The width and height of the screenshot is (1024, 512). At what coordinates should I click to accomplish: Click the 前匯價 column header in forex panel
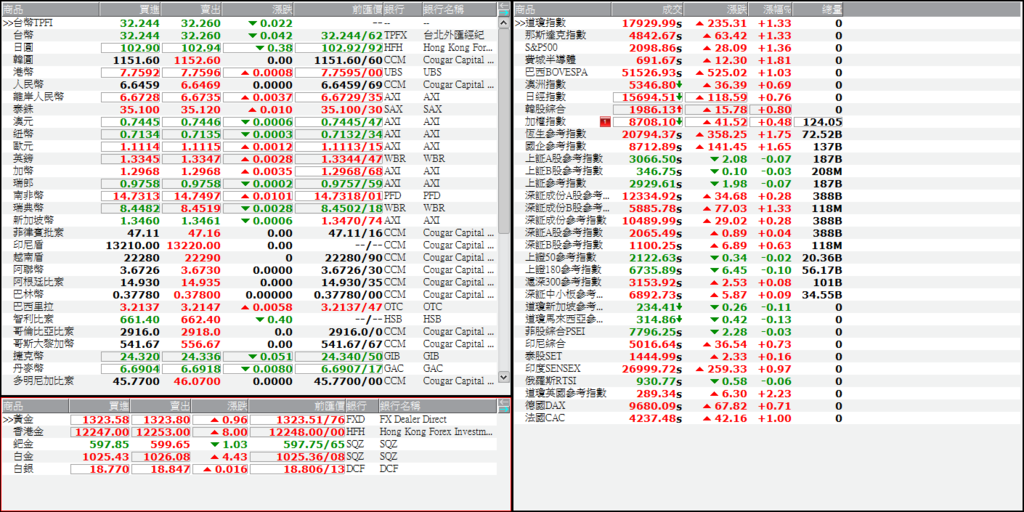(338, 10)
